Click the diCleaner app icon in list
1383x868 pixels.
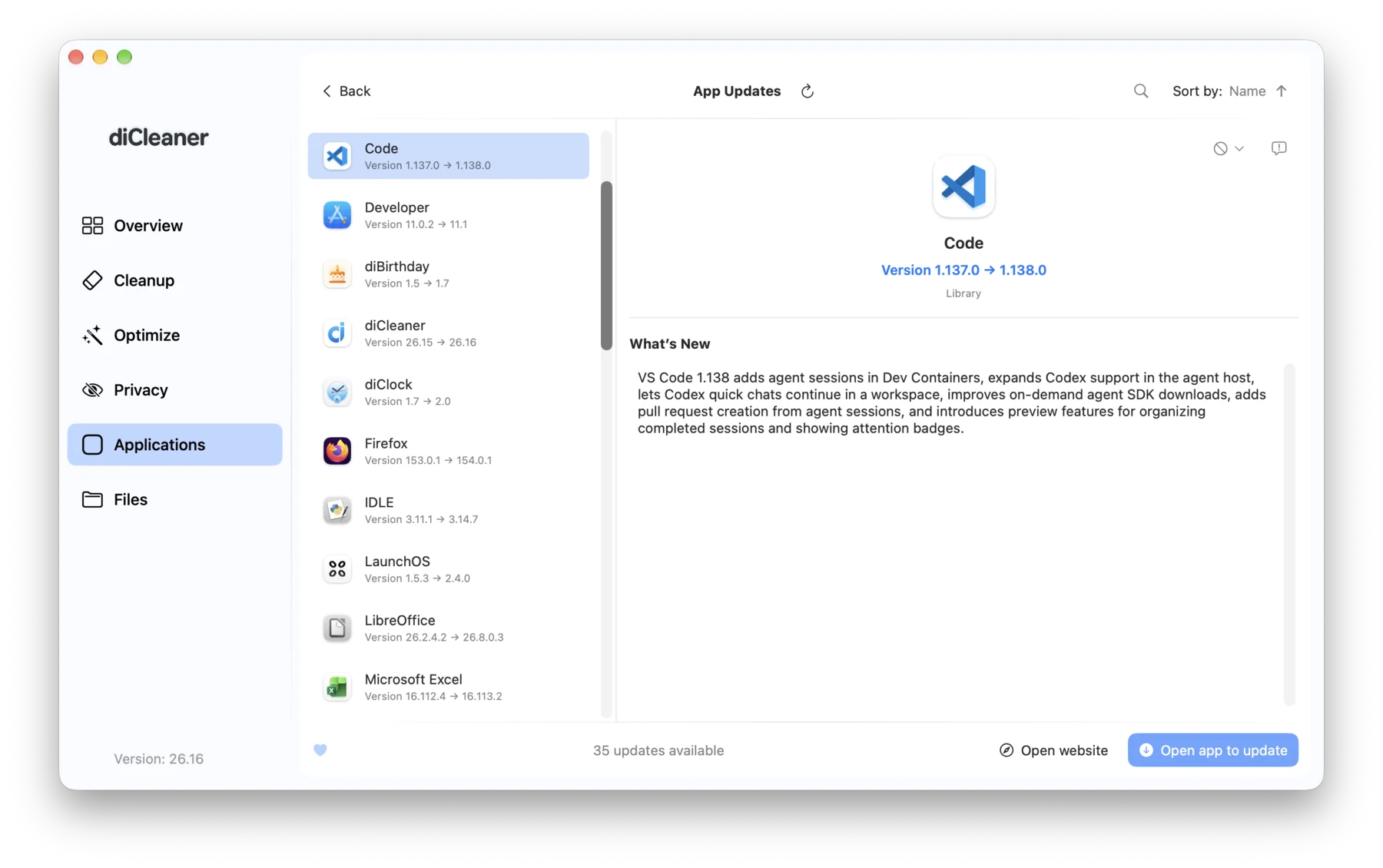337,333
